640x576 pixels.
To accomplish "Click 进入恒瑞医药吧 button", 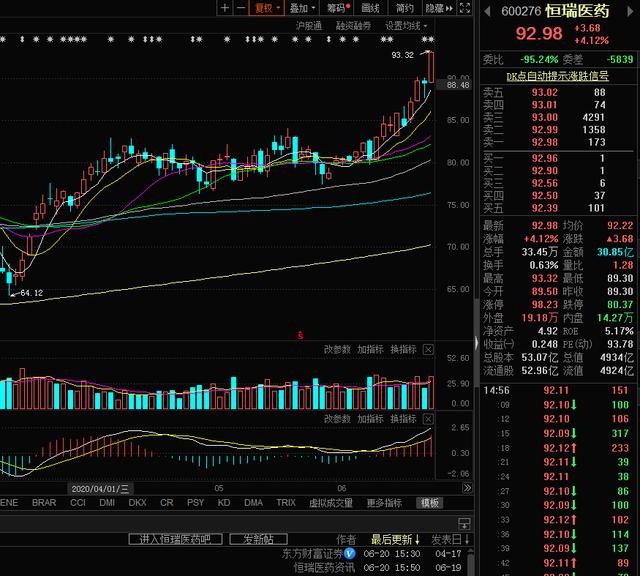I will coord(176,539).
